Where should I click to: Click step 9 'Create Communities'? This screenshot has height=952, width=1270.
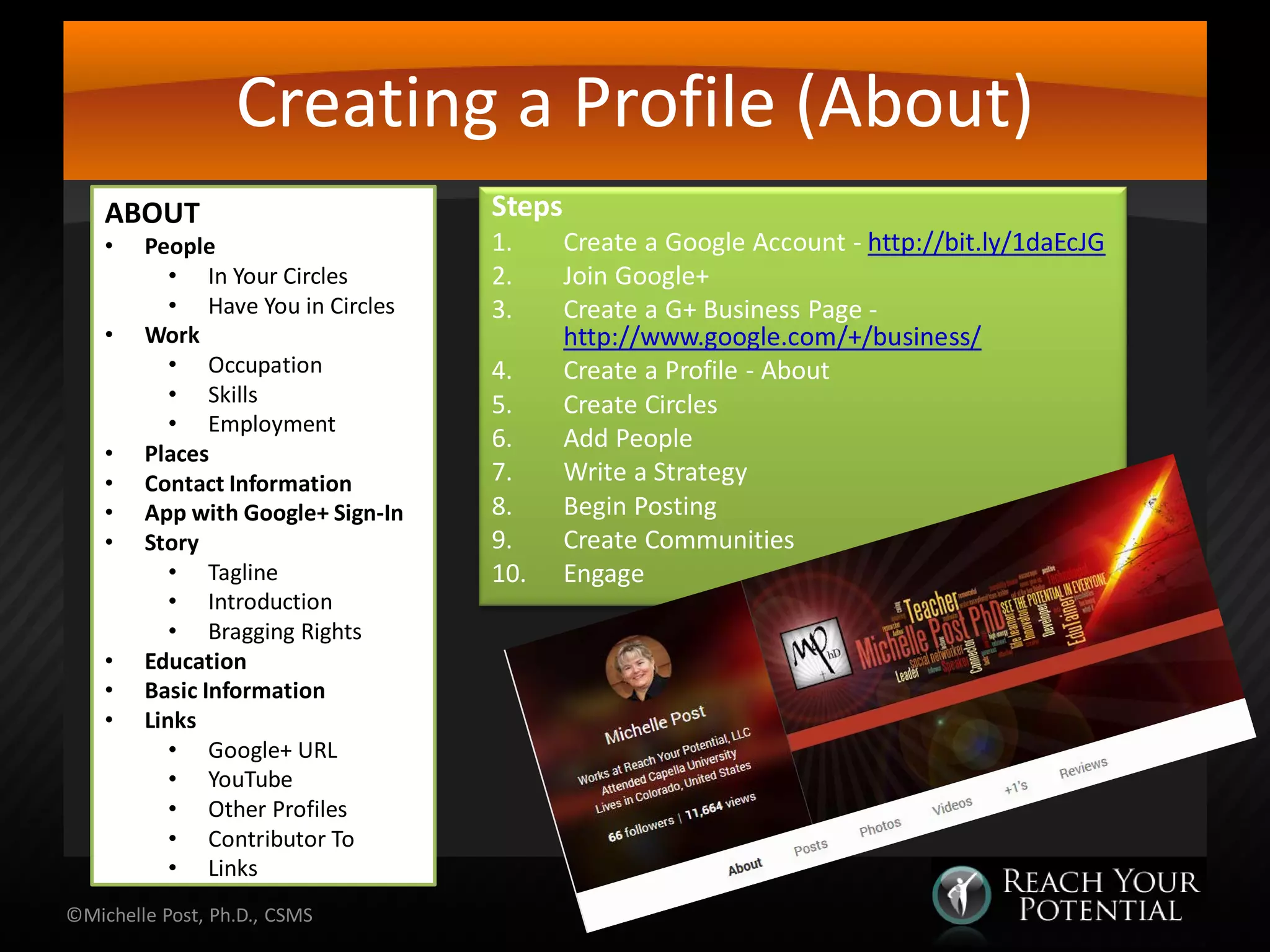pos(678,540)
